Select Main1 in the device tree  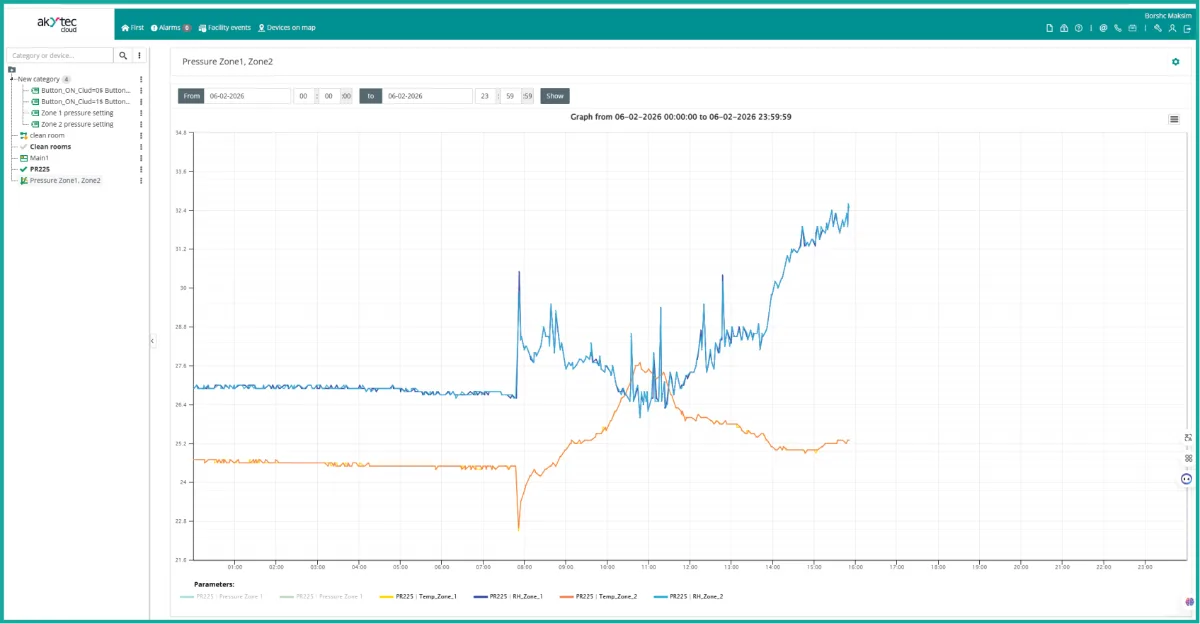39,158
